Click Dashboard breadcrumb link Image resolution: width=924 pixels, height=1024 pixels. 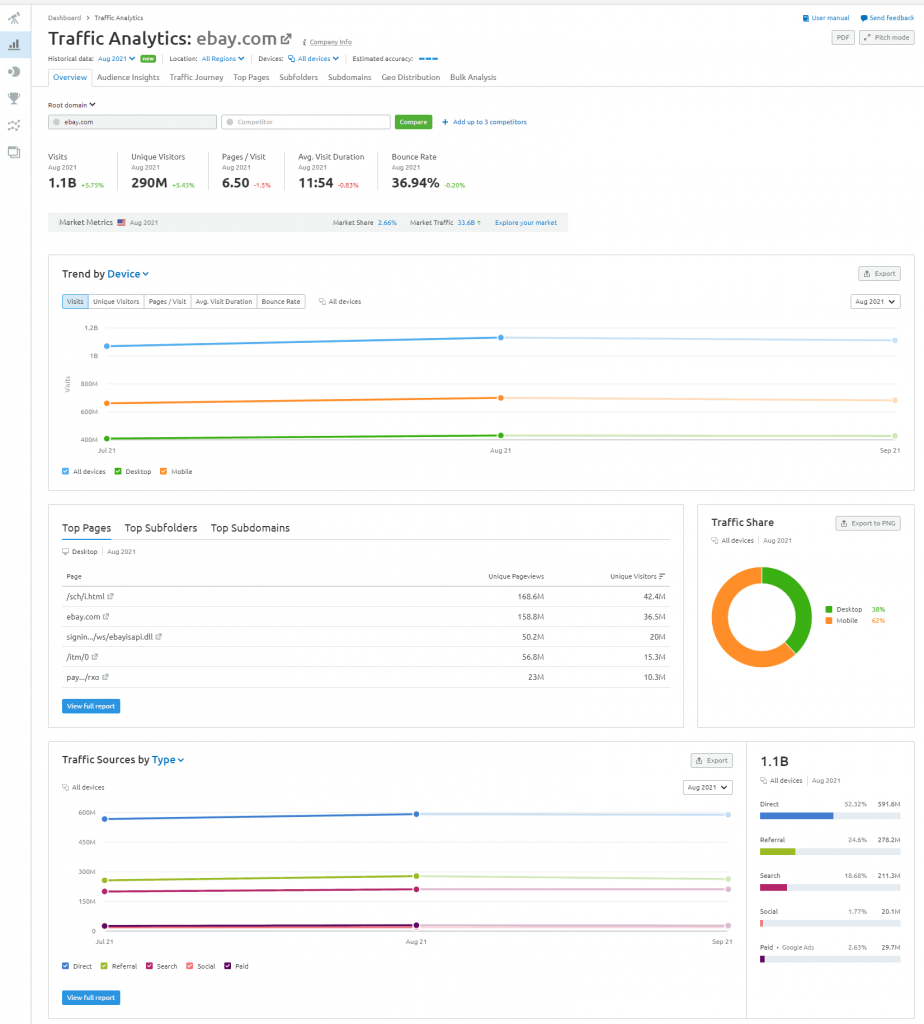pyautogui.click(x=64, y=18)
